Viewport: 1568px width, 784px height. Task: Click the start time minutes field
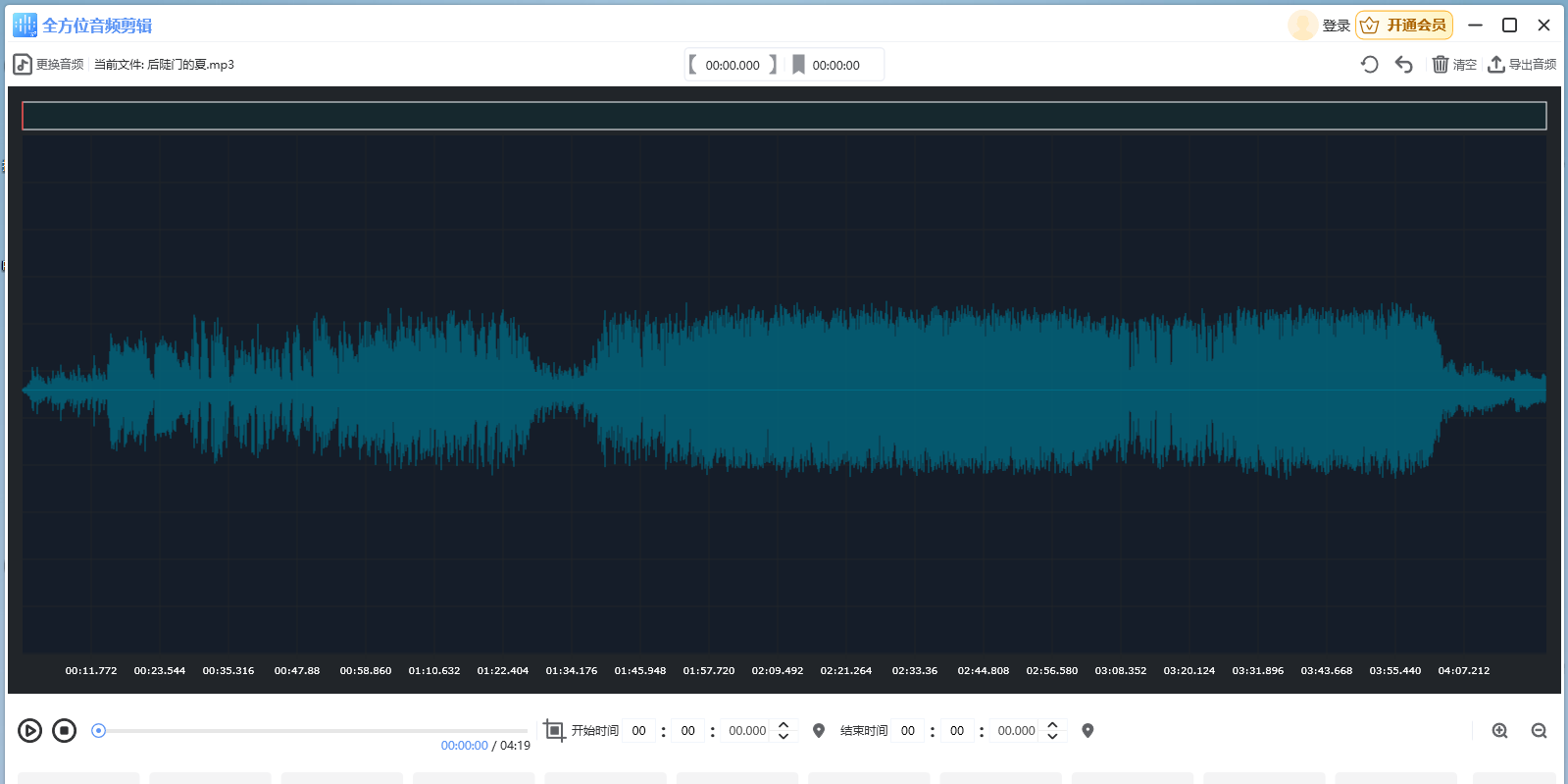coord(688,730)
